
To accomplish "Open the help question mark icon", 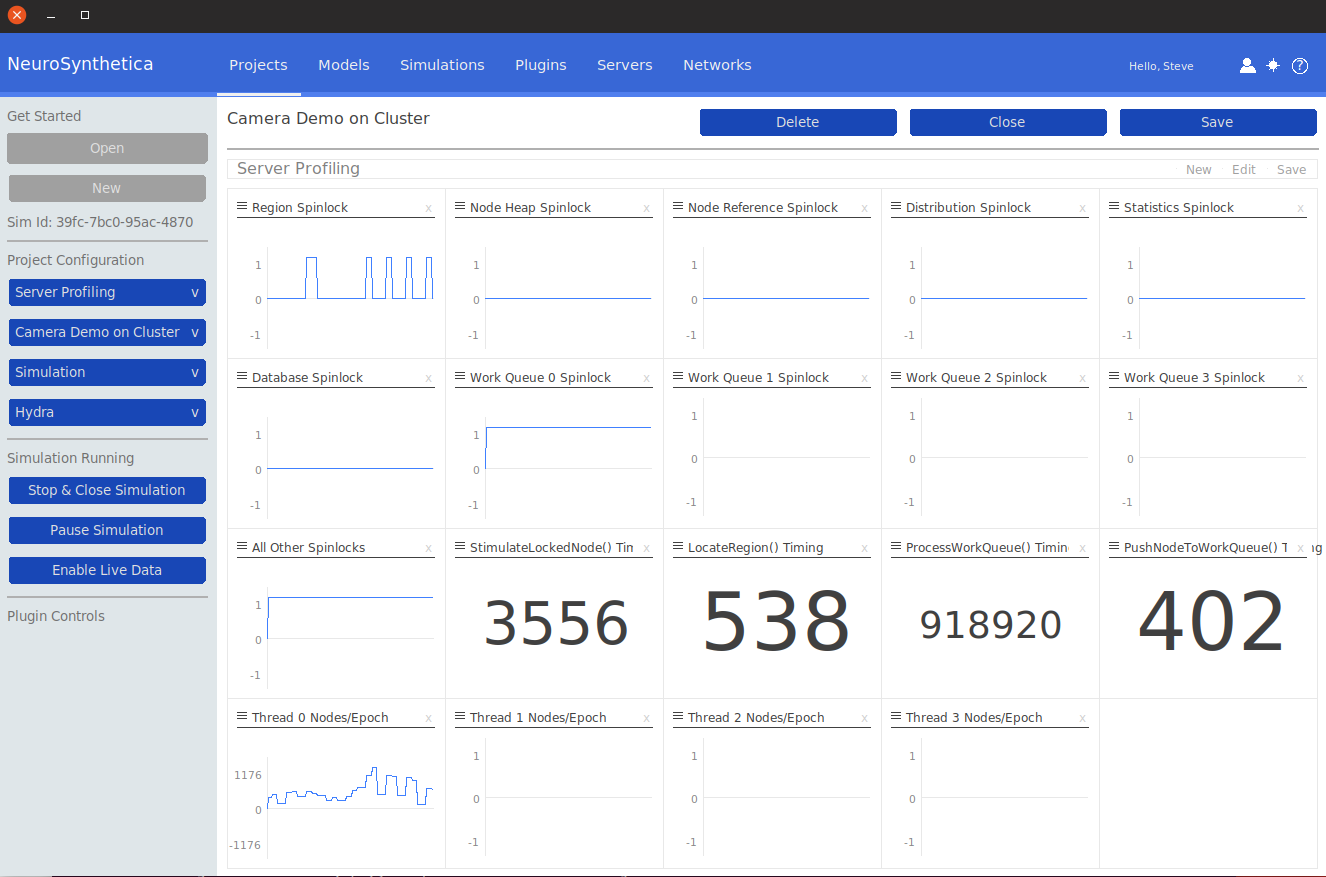I will [1300, 66].
